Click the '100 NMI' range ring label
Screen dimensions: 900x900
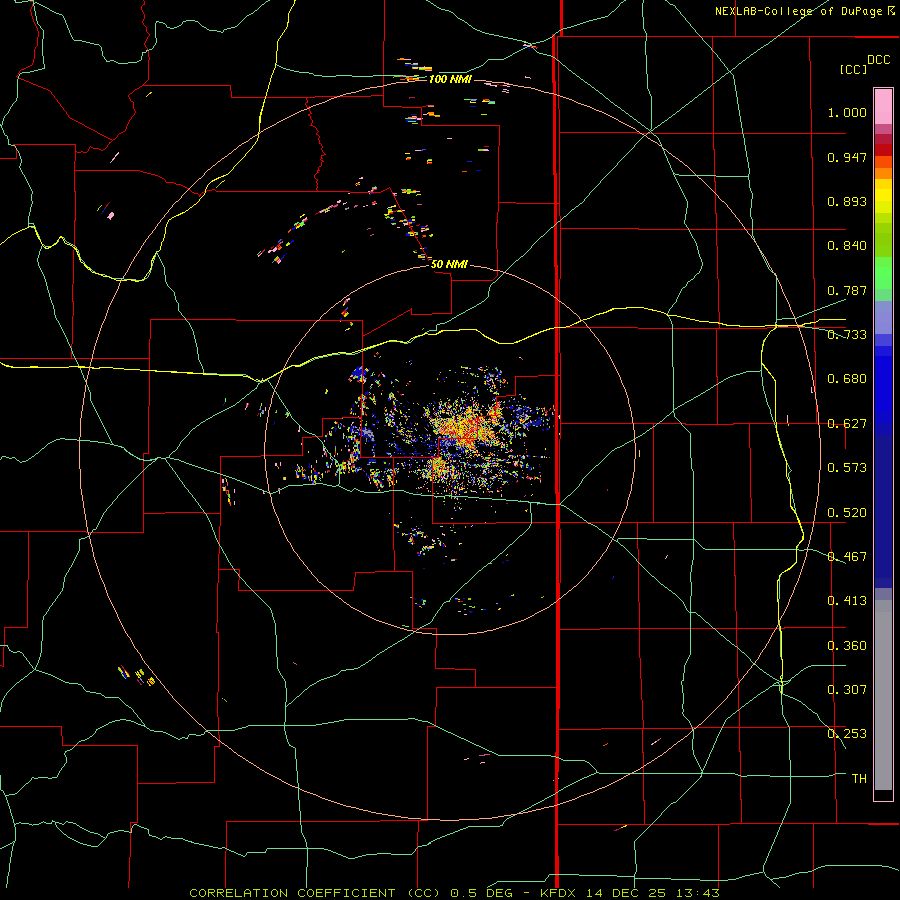tap(450, 79)
